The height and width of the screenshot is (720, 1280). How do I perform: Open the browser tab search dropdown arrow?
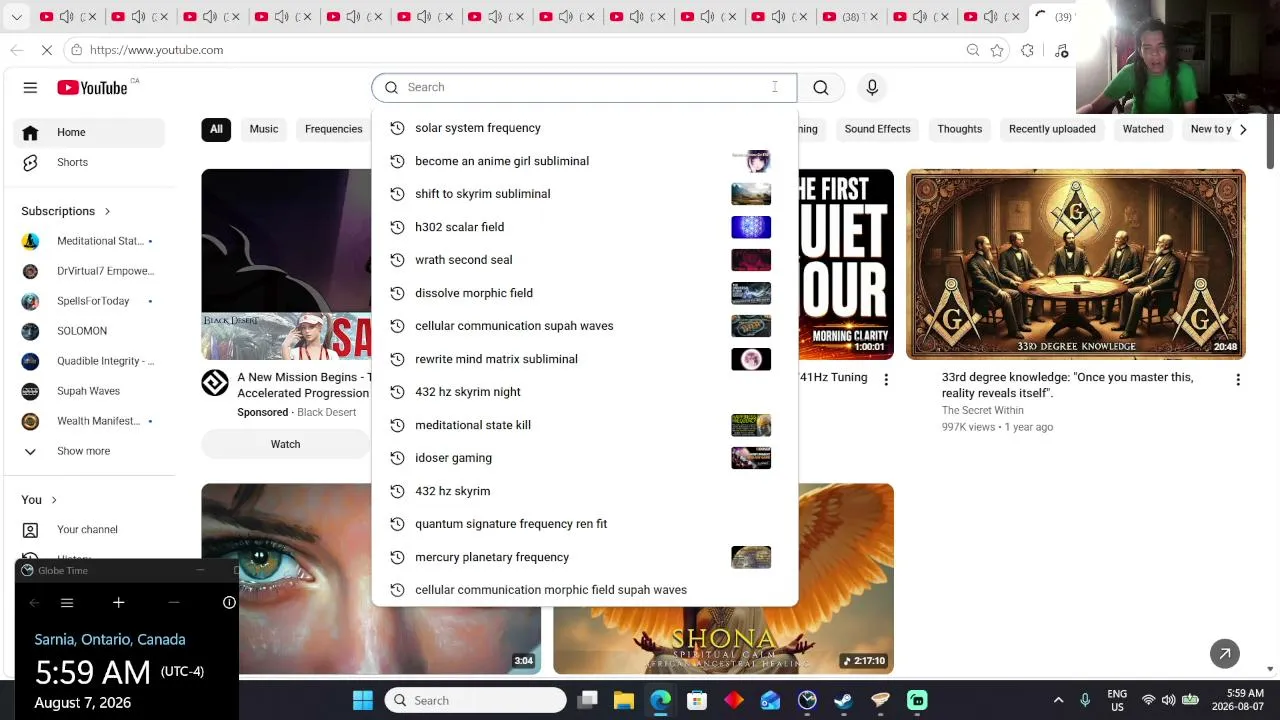click(16, 17)
